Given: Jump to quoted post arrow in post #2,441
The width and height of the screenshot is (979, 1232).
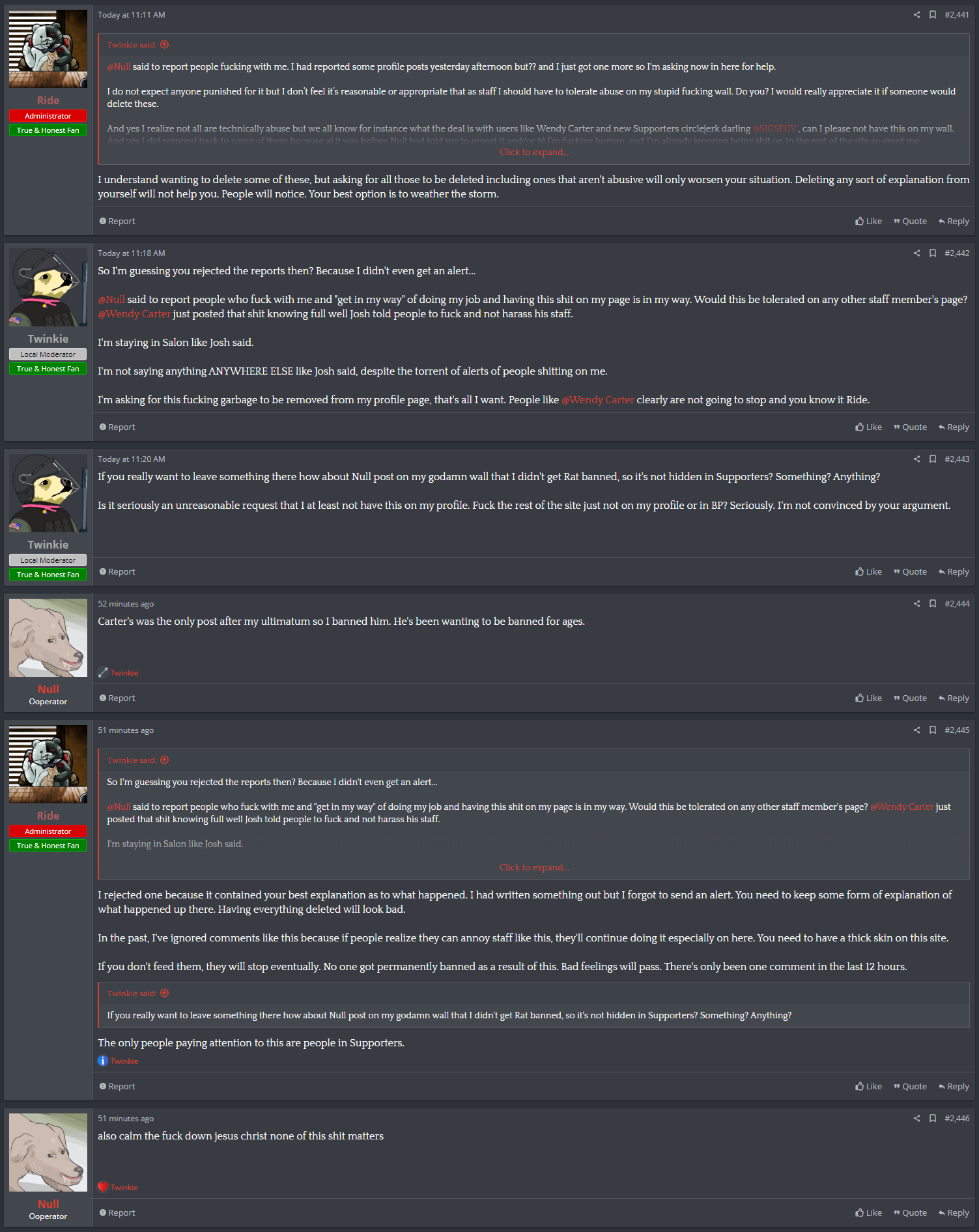Looking at the screenshot, I should pyautogui.click(x=165, y=45).
